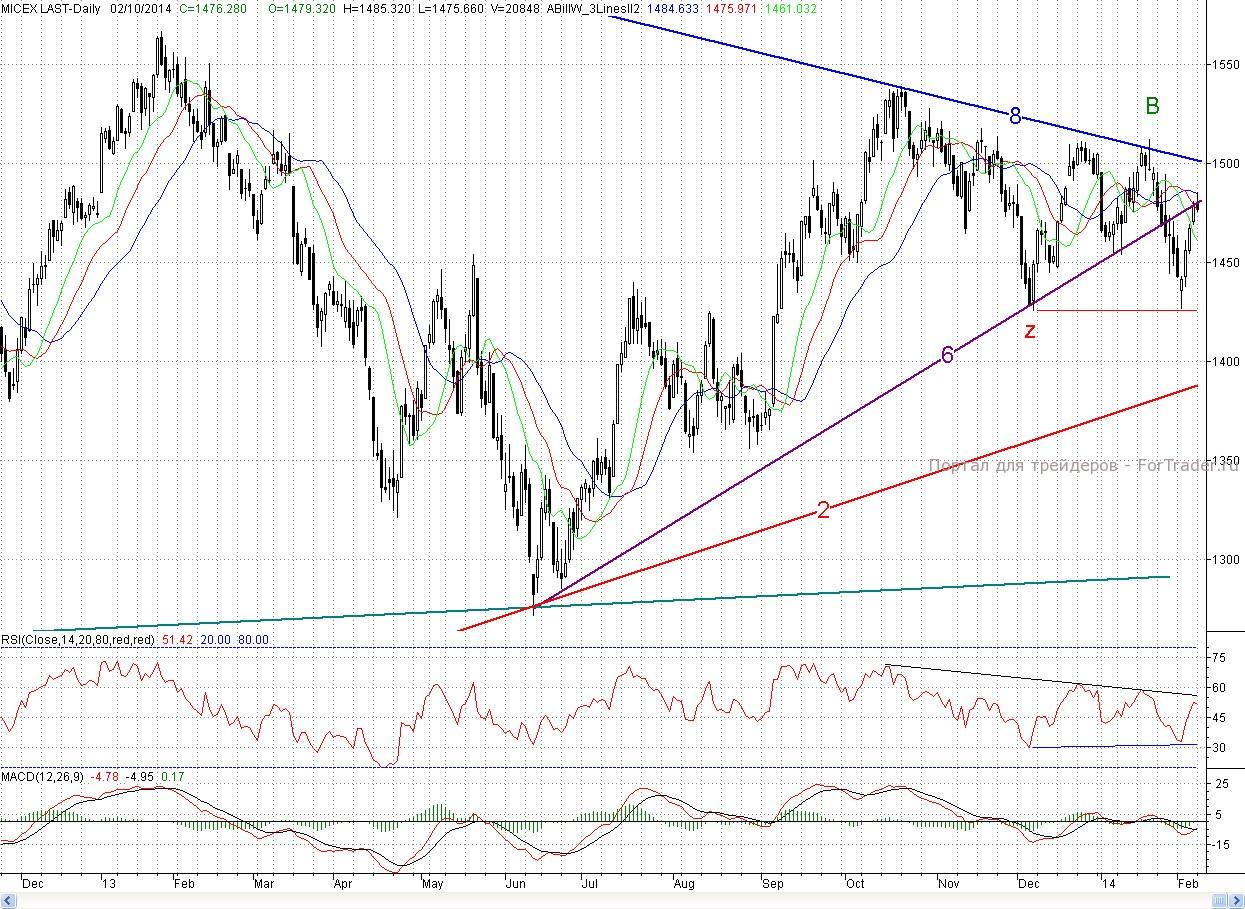Click the 1400 price level on axis
The height and width of the screenshot is (909, 1245).
pos(1225,361)
